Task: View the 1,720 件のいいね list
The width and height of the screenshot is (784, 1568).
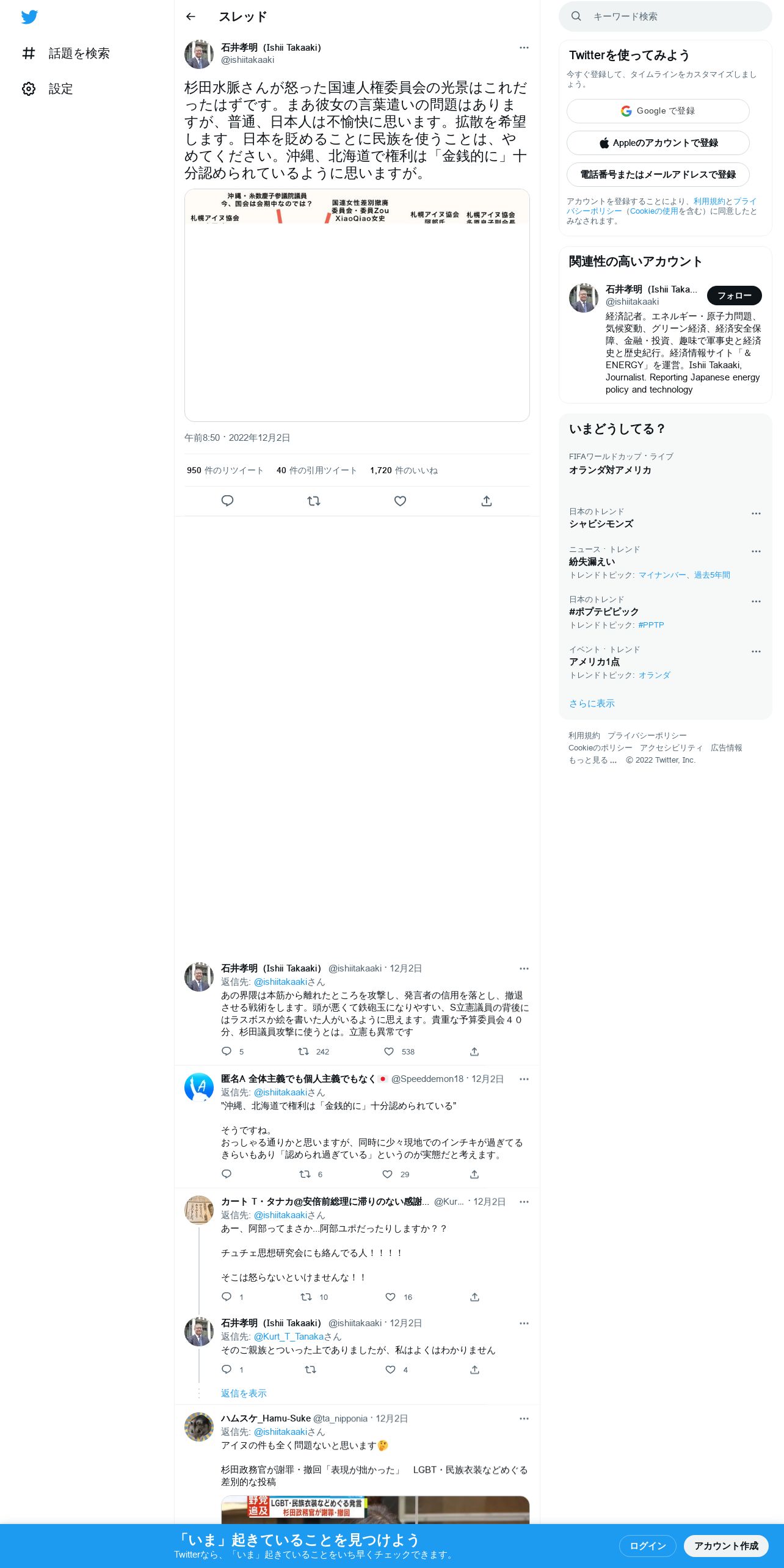Action: 404,470
